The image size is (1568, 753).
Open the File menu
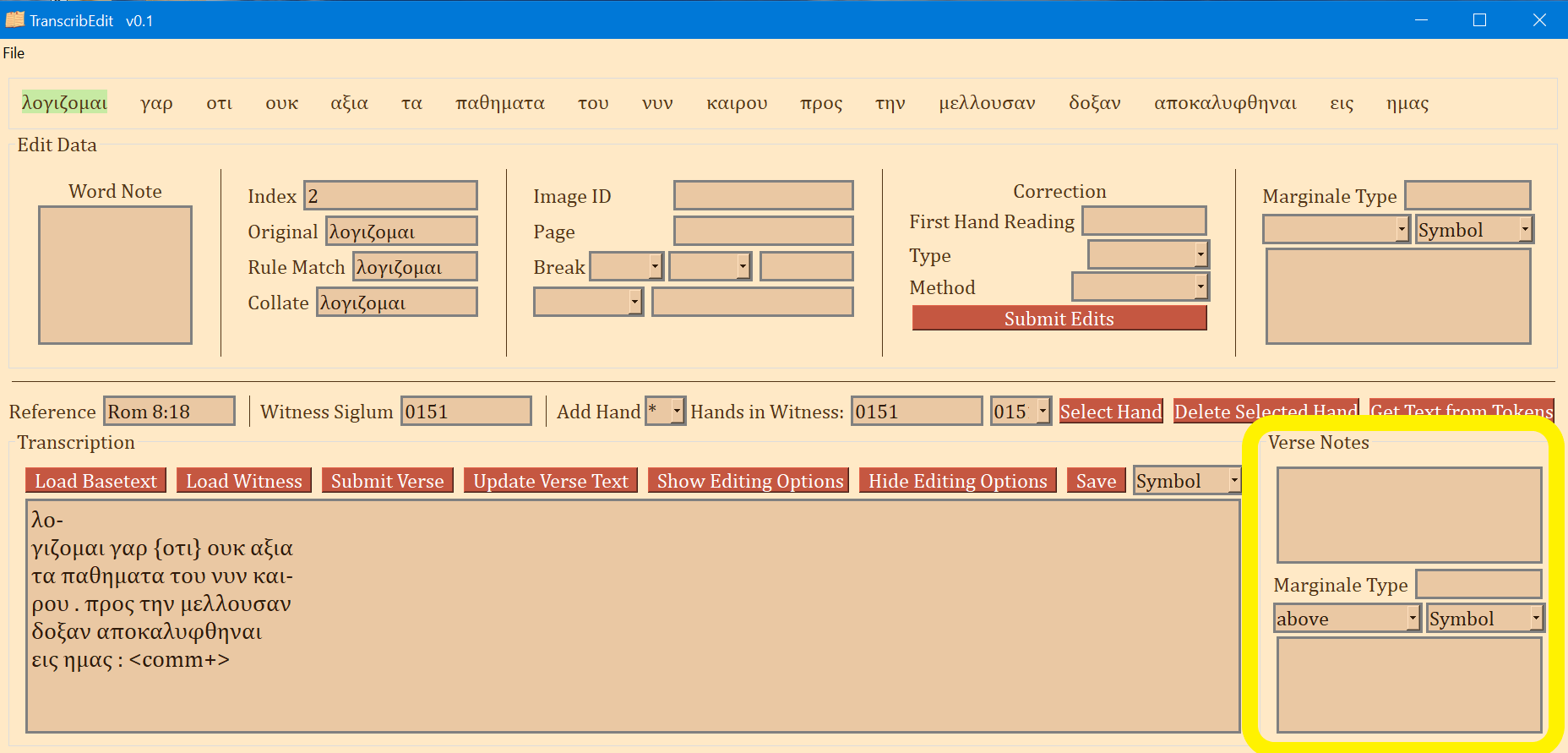pos(14,52)
